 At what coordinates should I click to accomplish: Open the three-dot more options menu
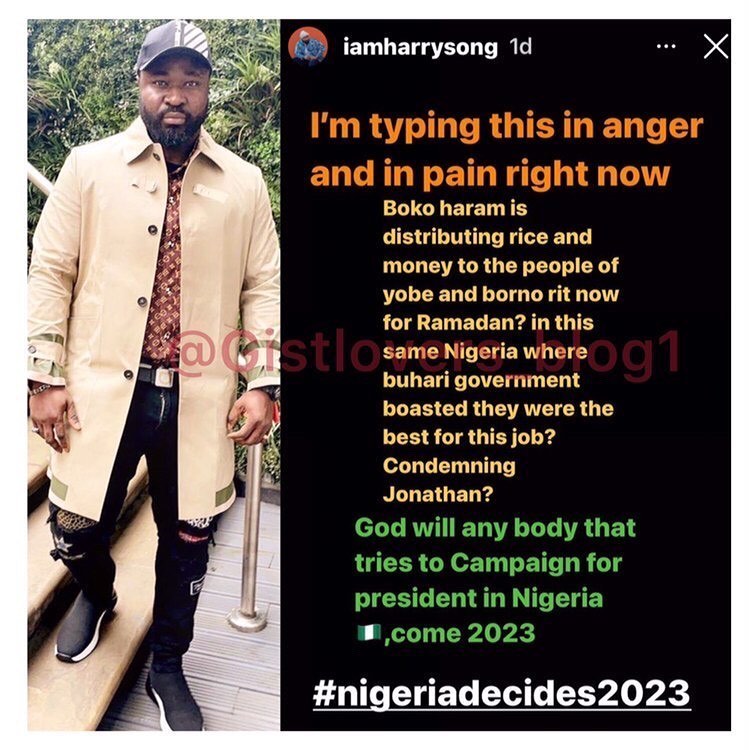point(666,46)
